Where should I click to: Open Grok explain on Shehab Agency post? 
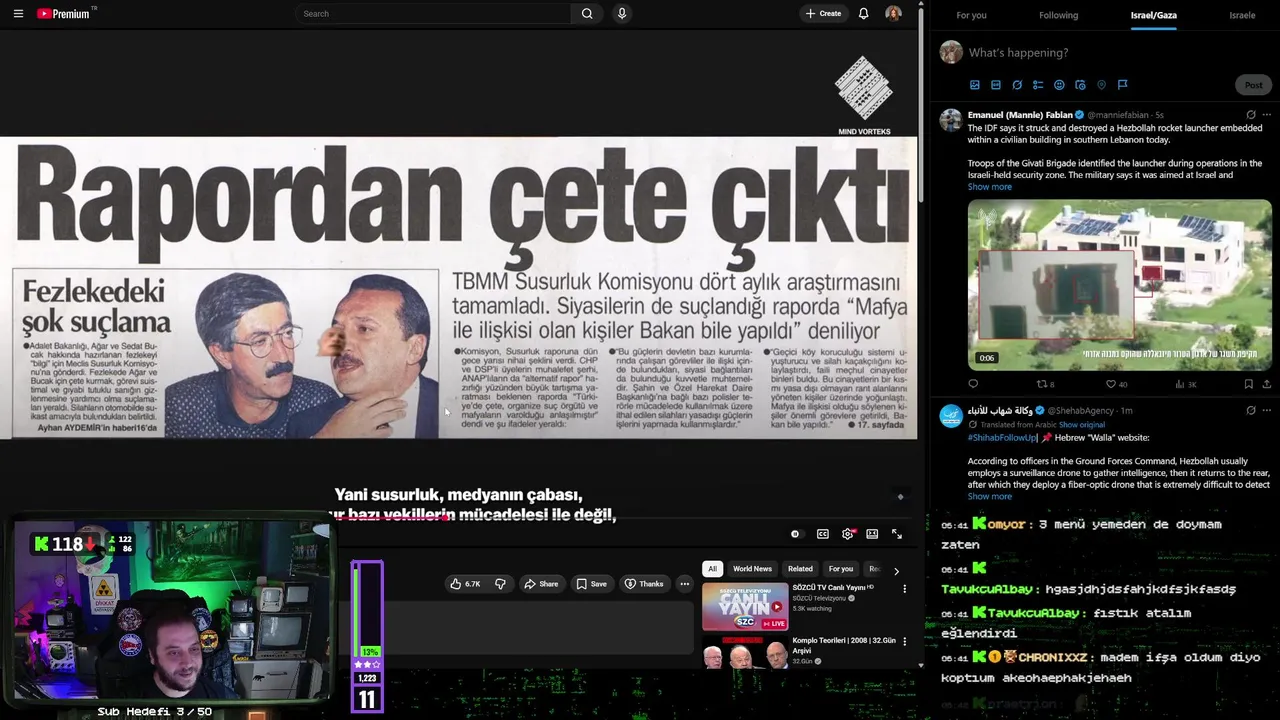click(x=1250, y=410)
